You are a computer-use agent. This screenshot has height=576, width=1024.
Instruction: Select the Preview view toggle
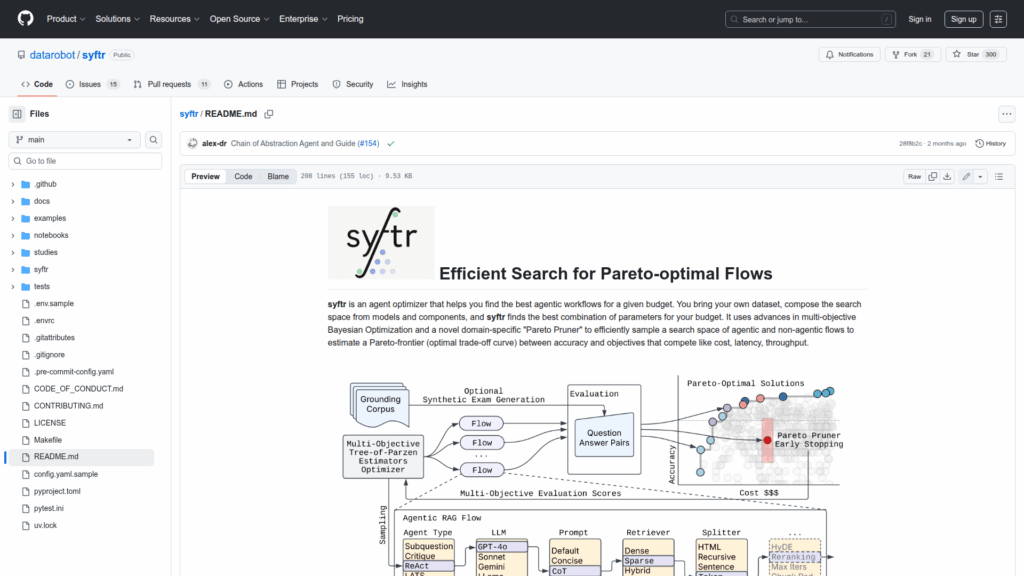206,176
